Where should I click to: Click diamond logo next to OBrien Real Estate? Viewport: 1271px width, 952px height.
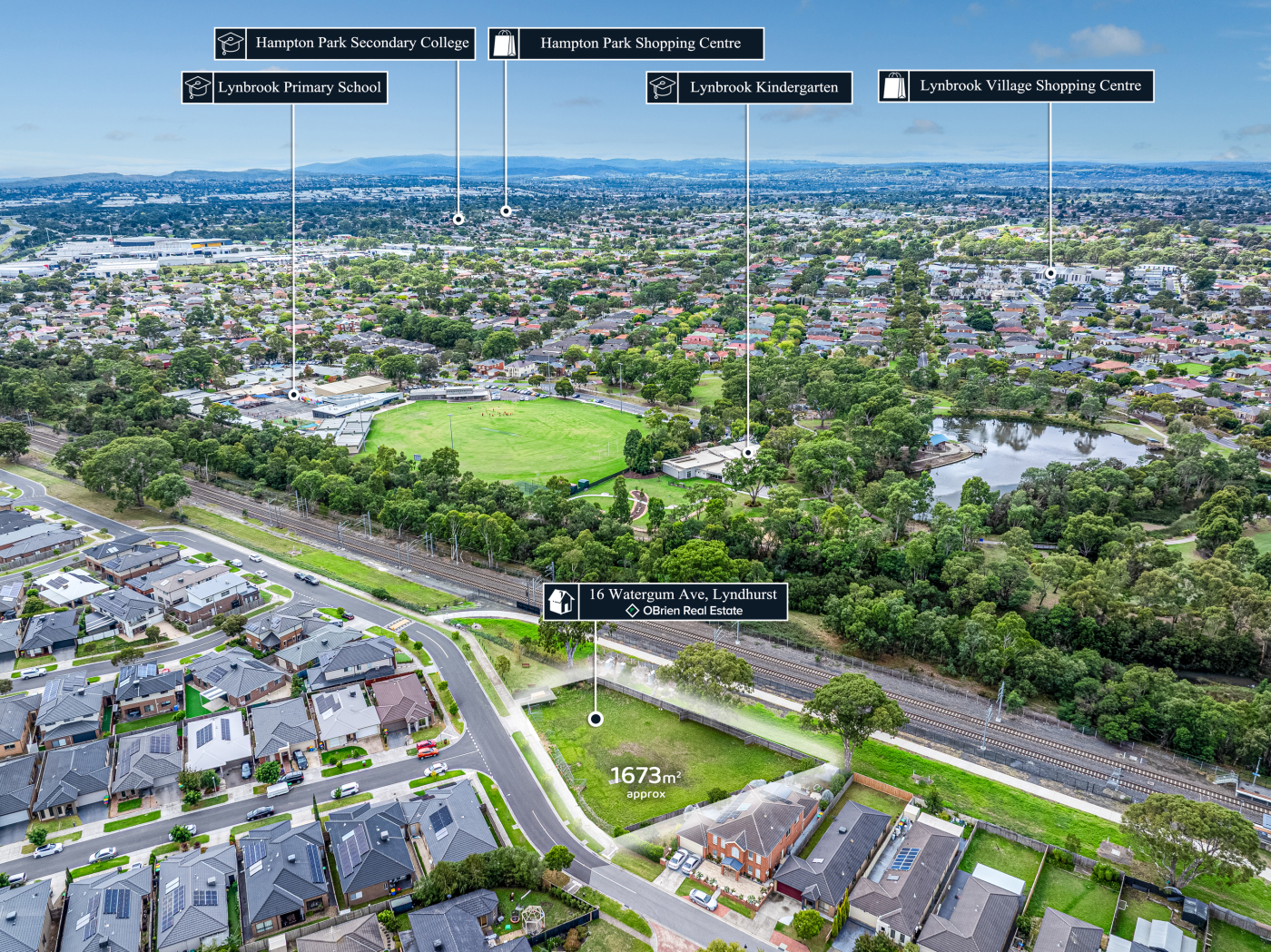632,611
